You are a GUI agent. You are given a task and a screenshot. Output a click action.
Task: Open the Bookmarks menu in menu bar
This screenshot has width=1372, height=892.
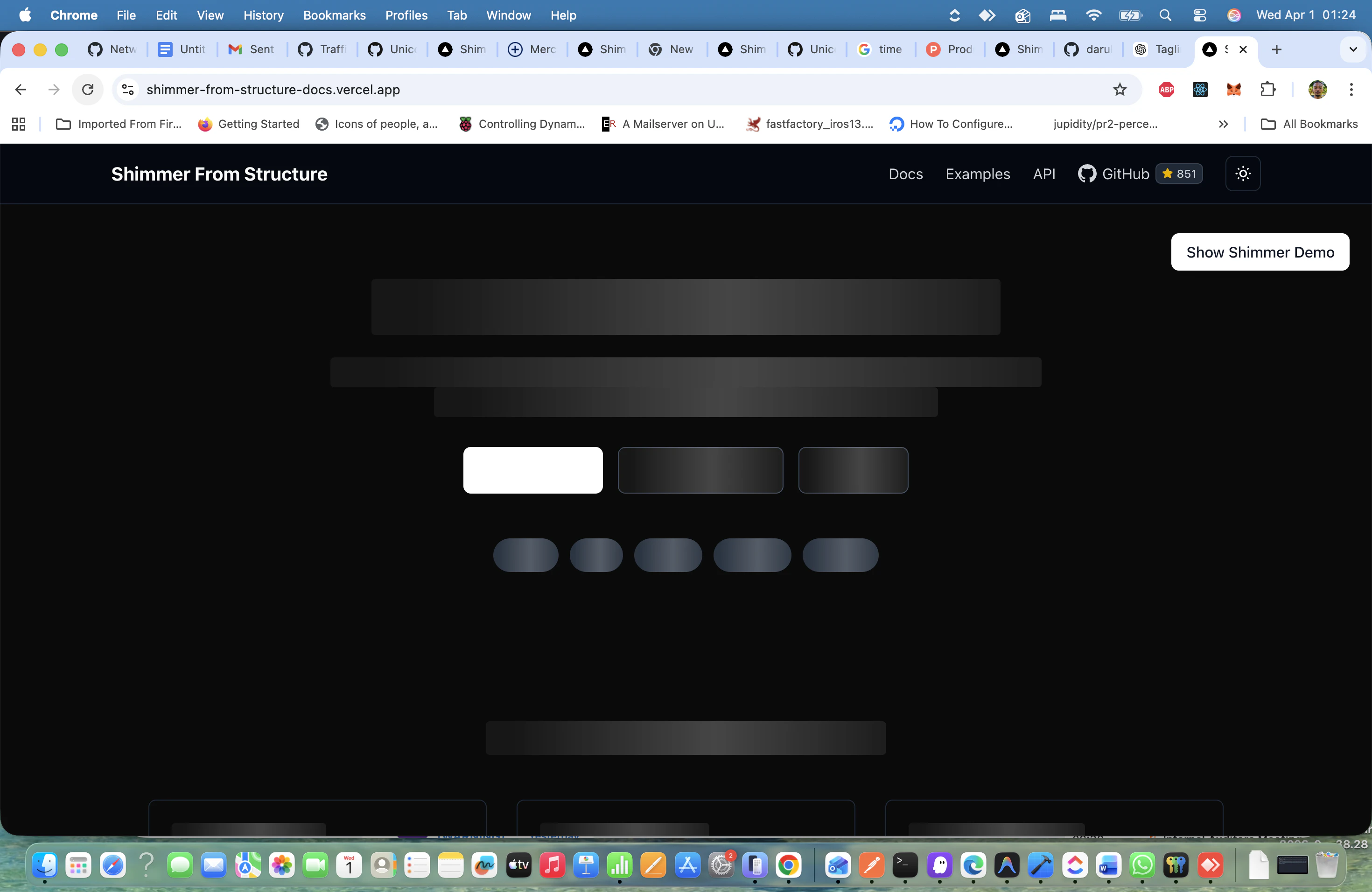coord(334,15)
